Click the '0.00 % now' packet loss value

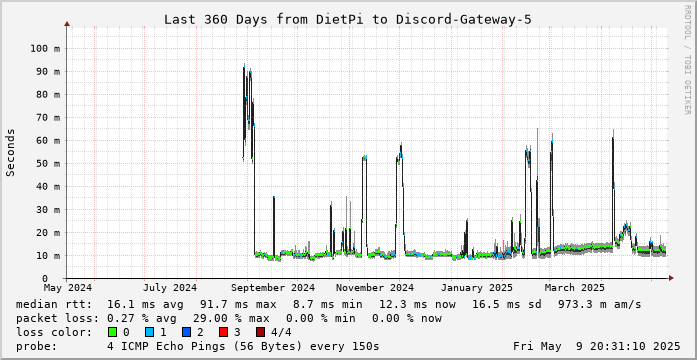407,318
